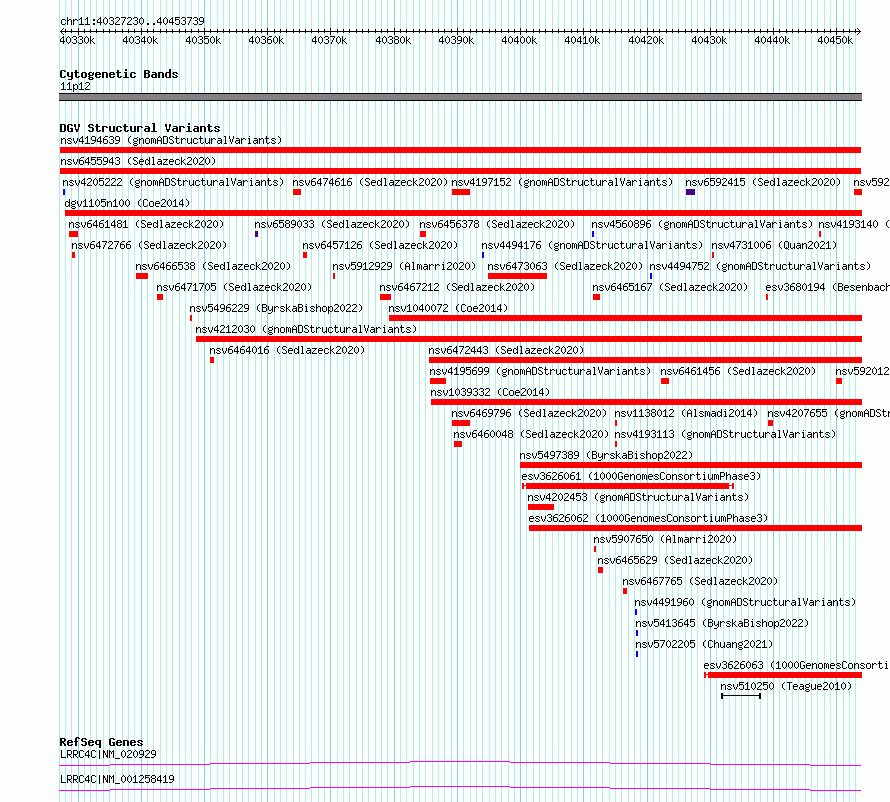Click the nsv6471705 variant label
This screenshot has height=802, width=890.
click(x=234, y=287)
